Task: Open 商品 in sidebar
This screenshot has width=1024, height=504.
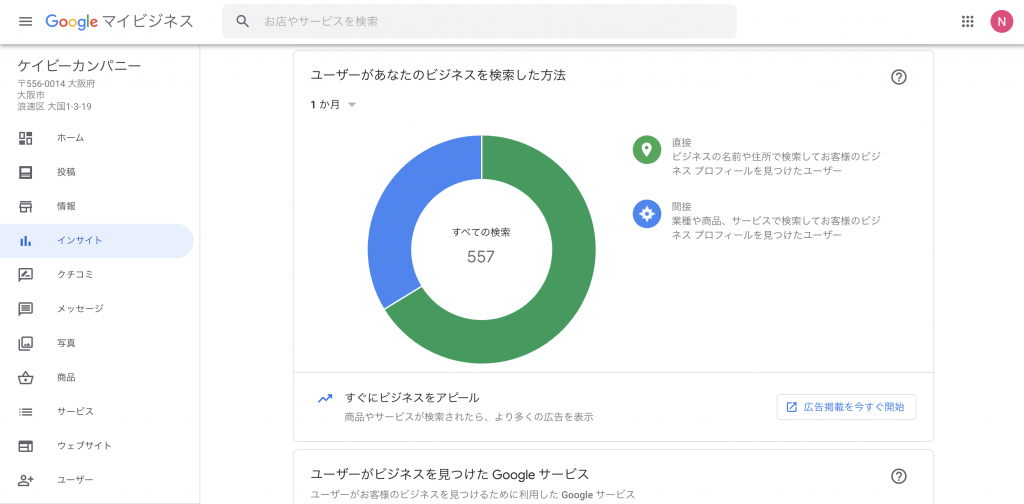Action: tap(97, 377)
